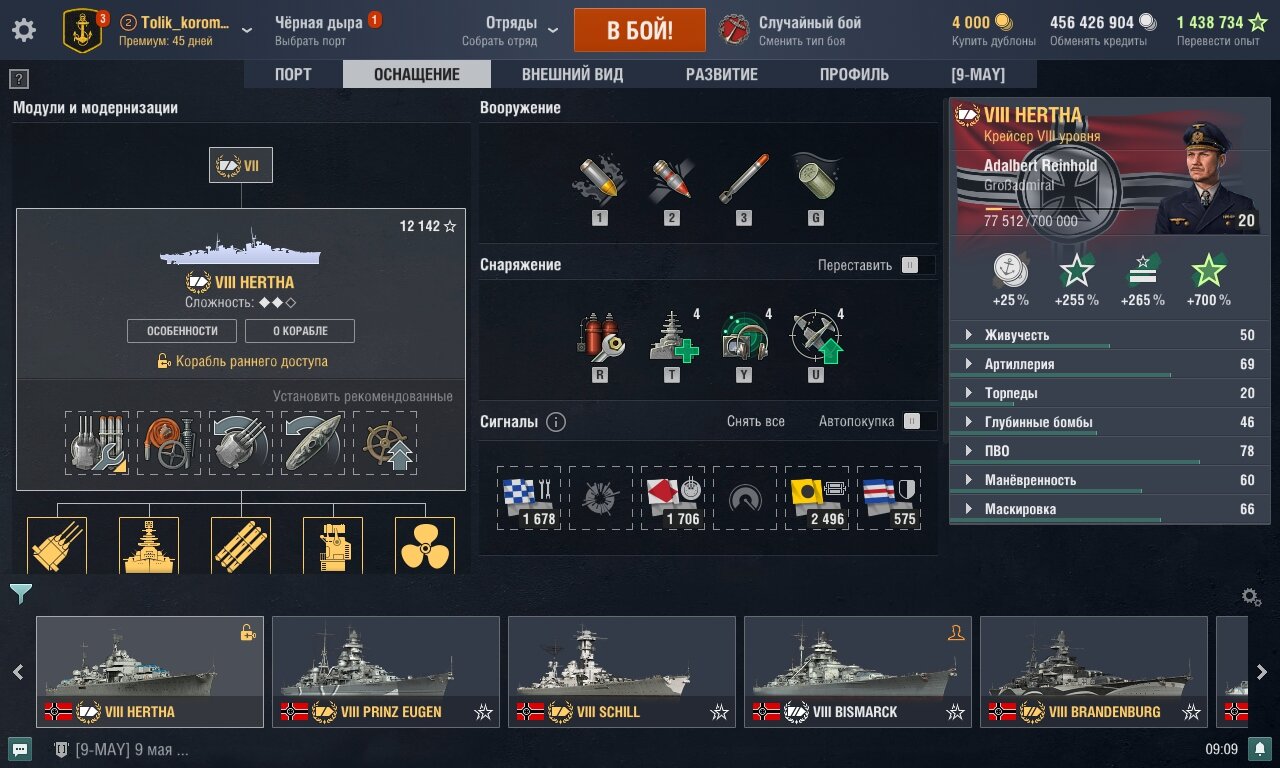Screen dimensions: 1280x768
Task: Start battle with В БОЙ! button
Action: [x=640, y=30]
